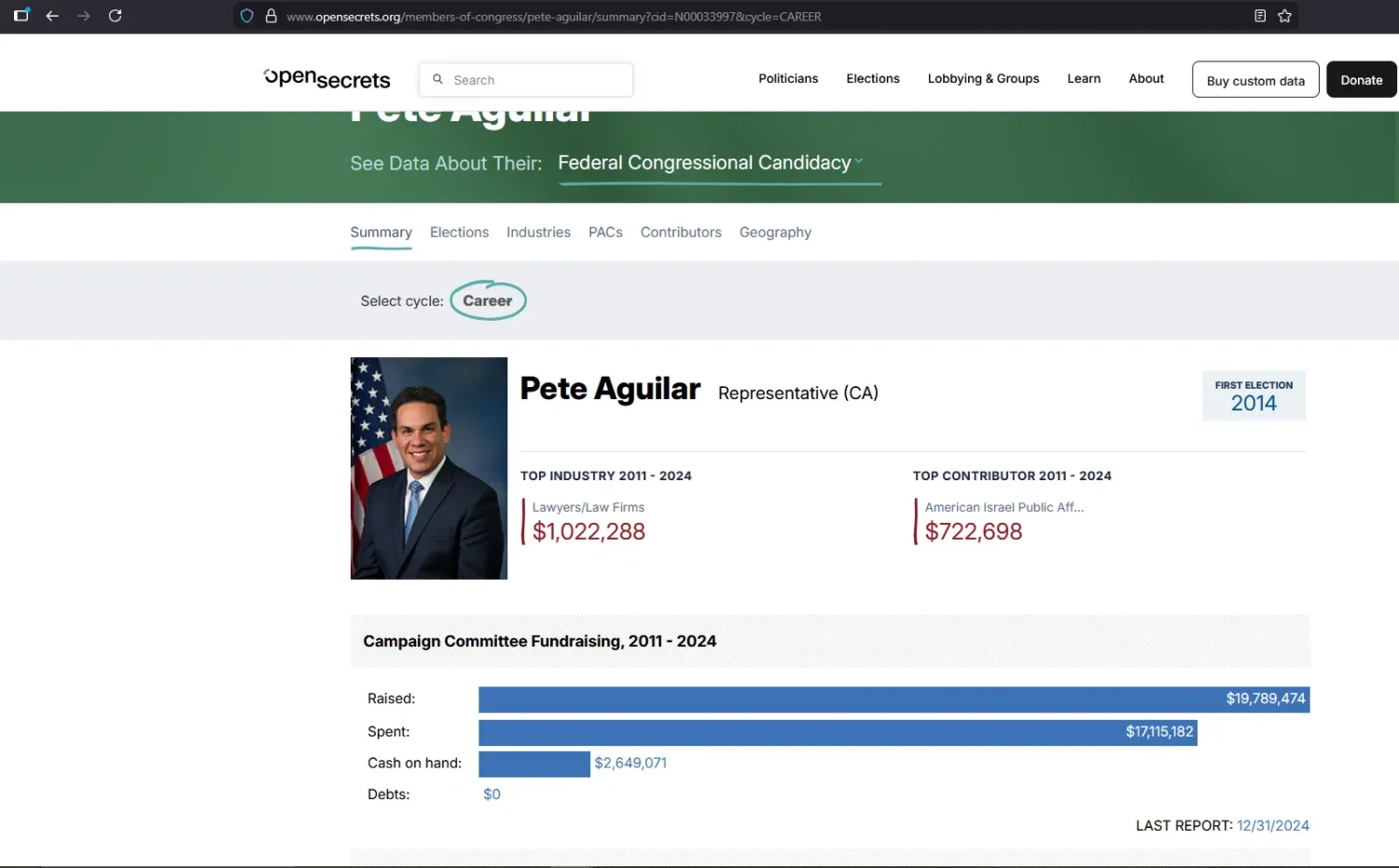The width and height of the screenshot is (1399, 868).
Task: Click the Representative (CA) label
Action: tap(798, 393)
